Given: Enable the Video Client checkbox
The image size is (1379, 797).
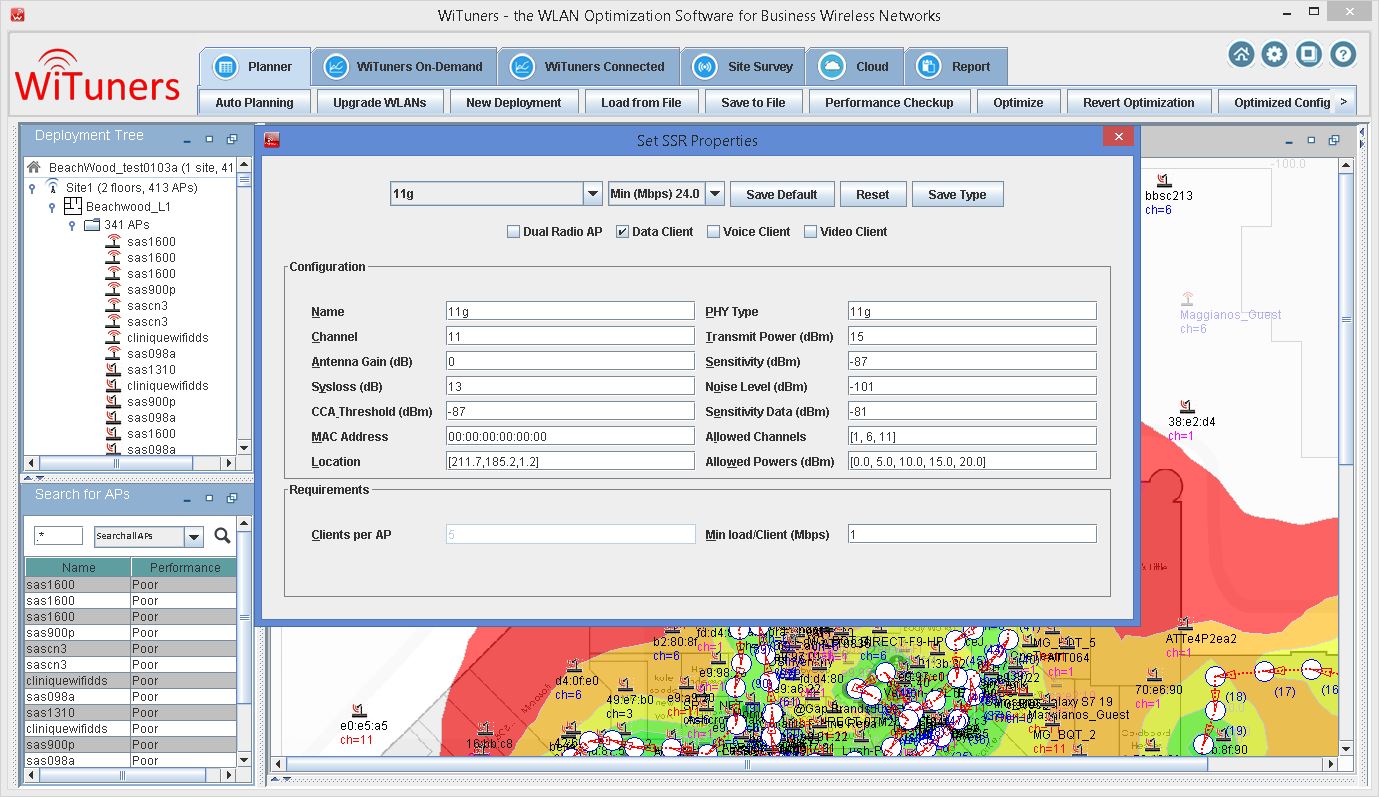Looking at the screenshot, I should point(810,231).
